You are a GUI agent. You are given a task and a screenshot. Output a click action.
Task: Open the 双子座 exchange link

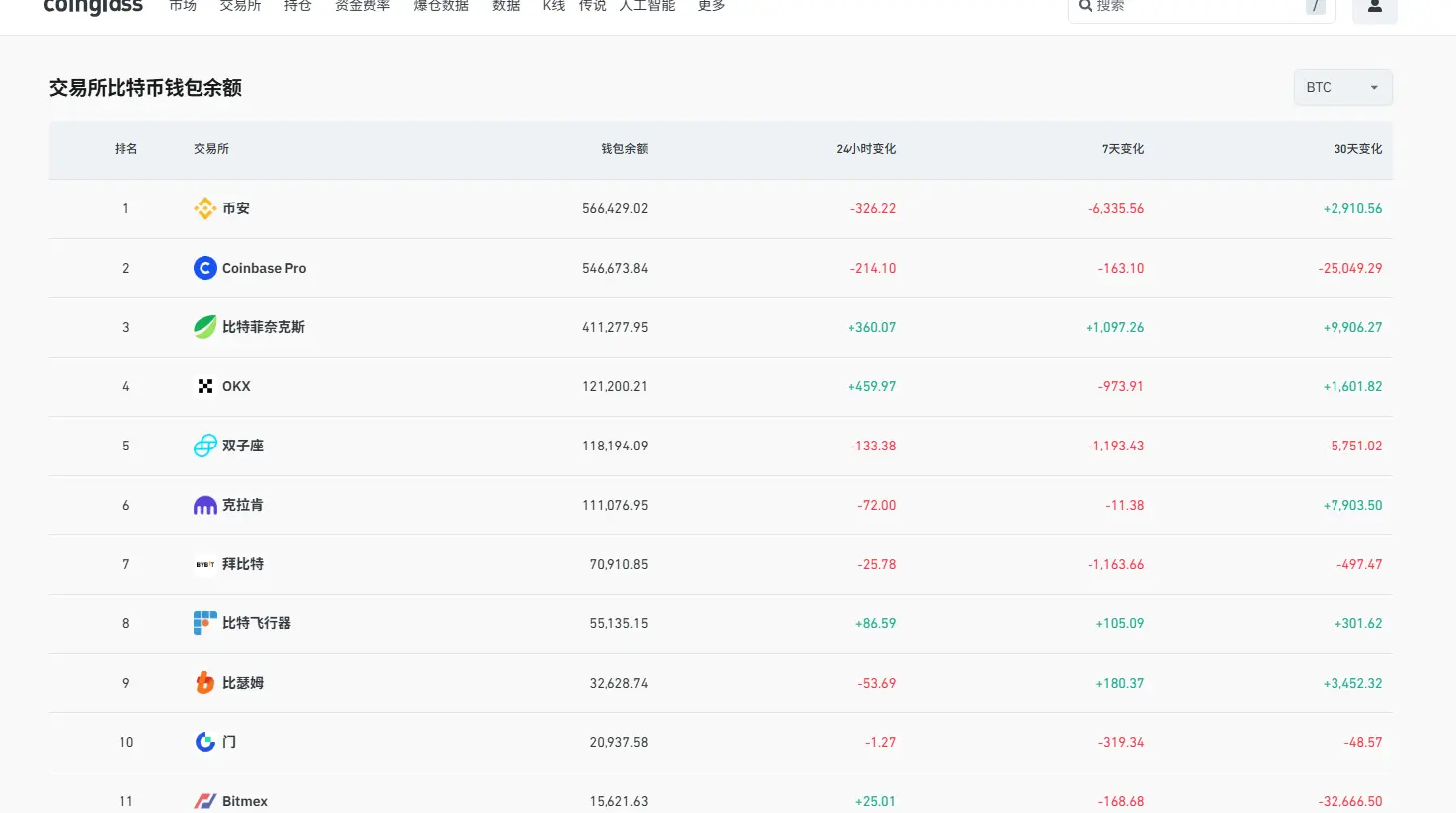click(243, 446)
